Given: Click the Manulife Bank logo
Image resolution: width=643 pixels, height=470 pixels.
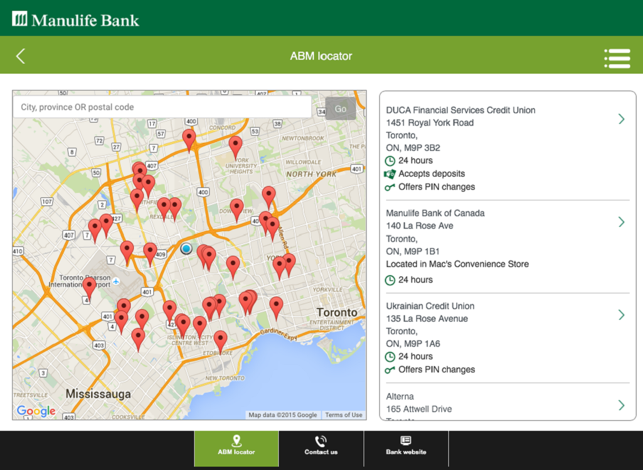Looking at the screenshot, I should pyautogui.click(x=75, y=19).
